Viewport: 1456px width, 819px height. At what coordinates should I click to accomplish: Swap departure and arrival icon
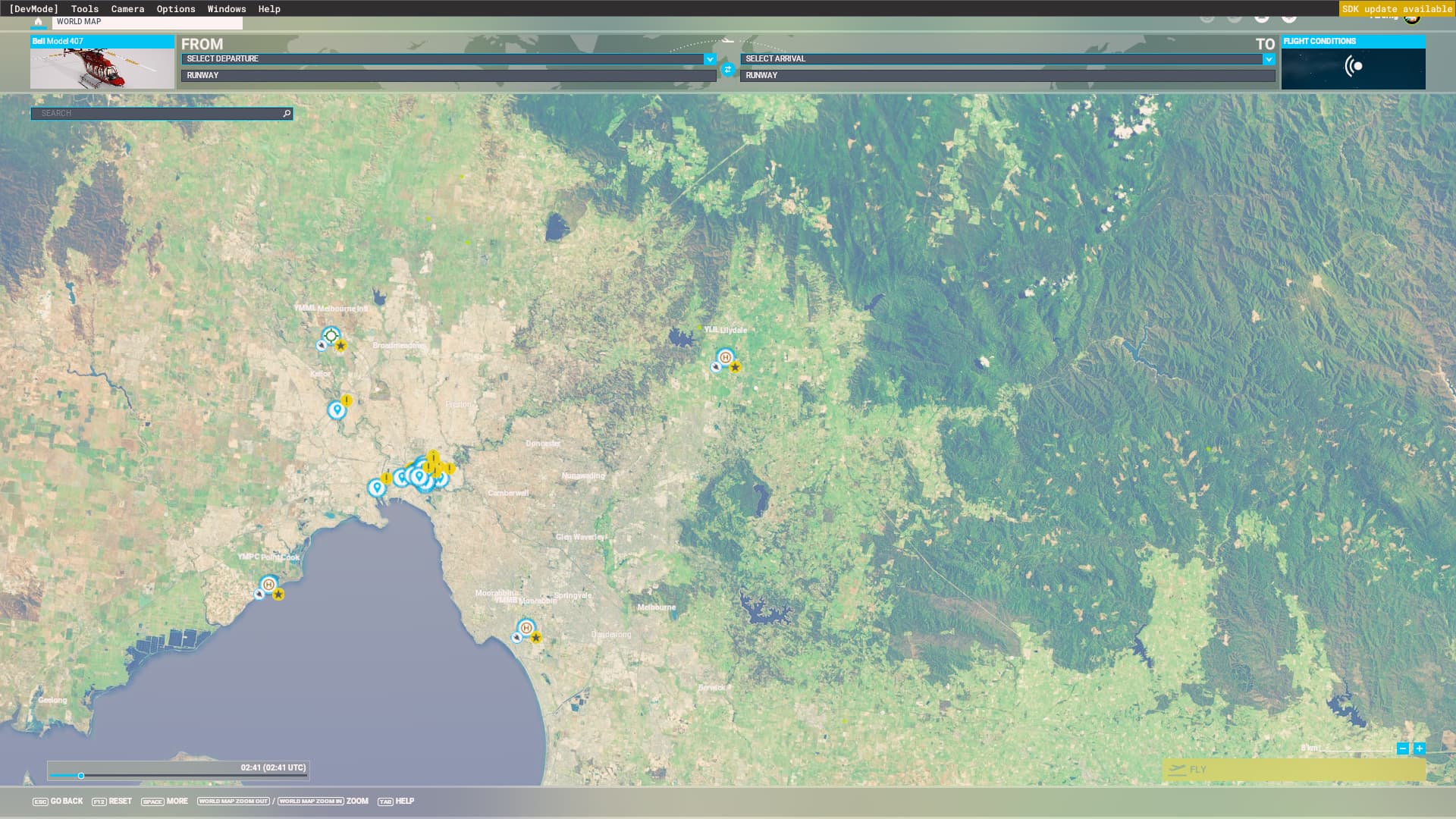tap(727, 70)
